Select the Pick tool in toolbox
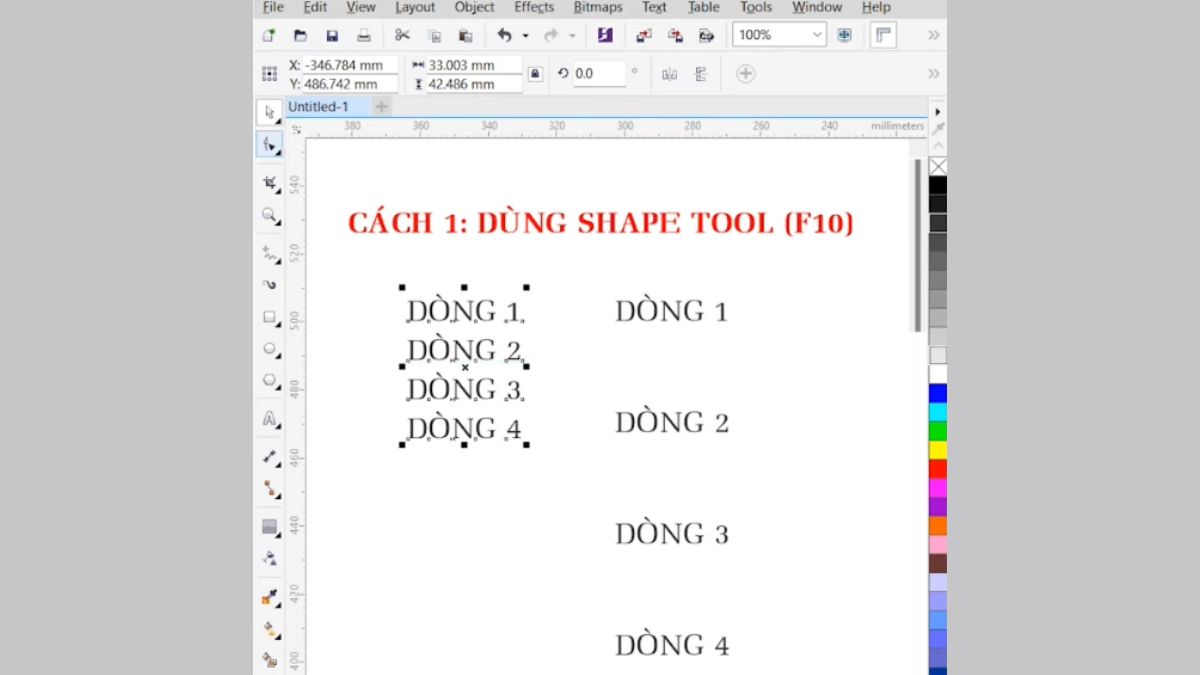Screen dimensions: 1200x675 (x=269, y=113)
